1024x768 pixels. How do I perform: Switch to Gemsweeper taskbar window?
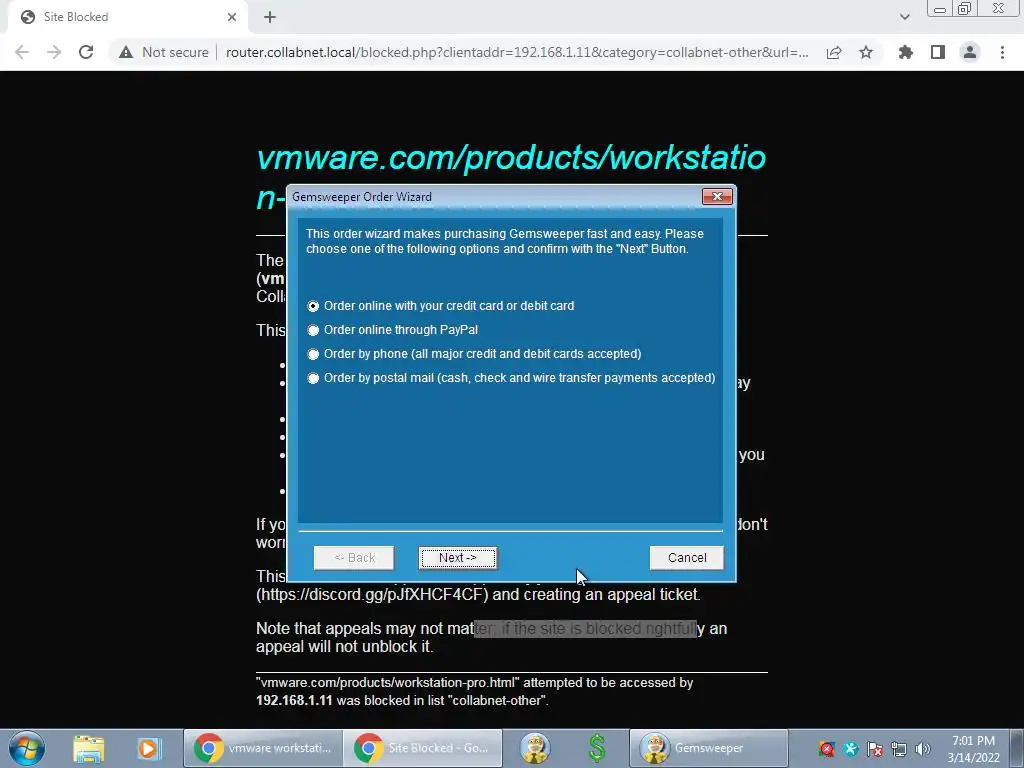[709, 748]
